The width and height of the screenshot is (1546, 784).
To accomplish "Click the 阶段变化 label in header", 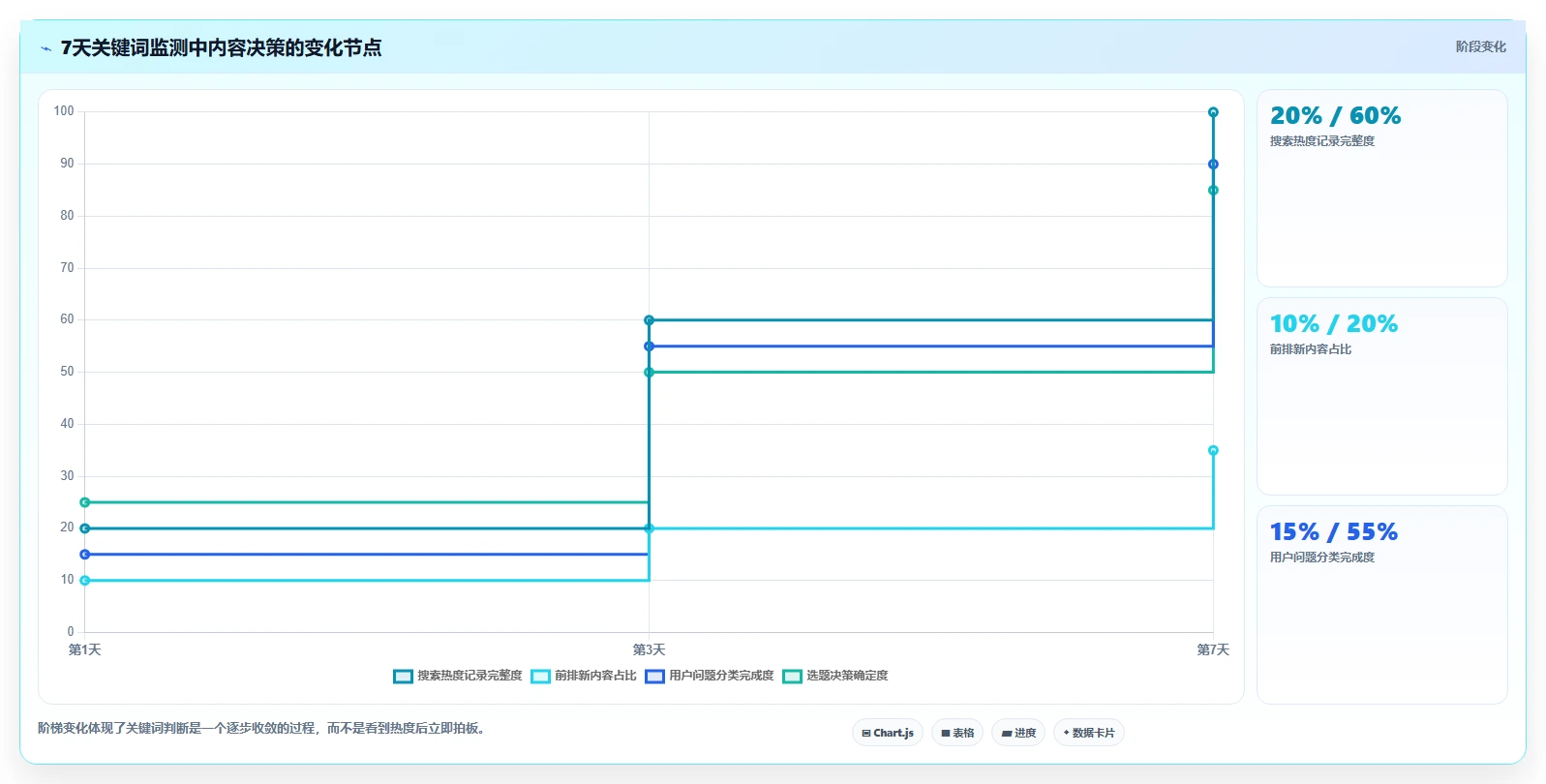I will coord(1480,46).
